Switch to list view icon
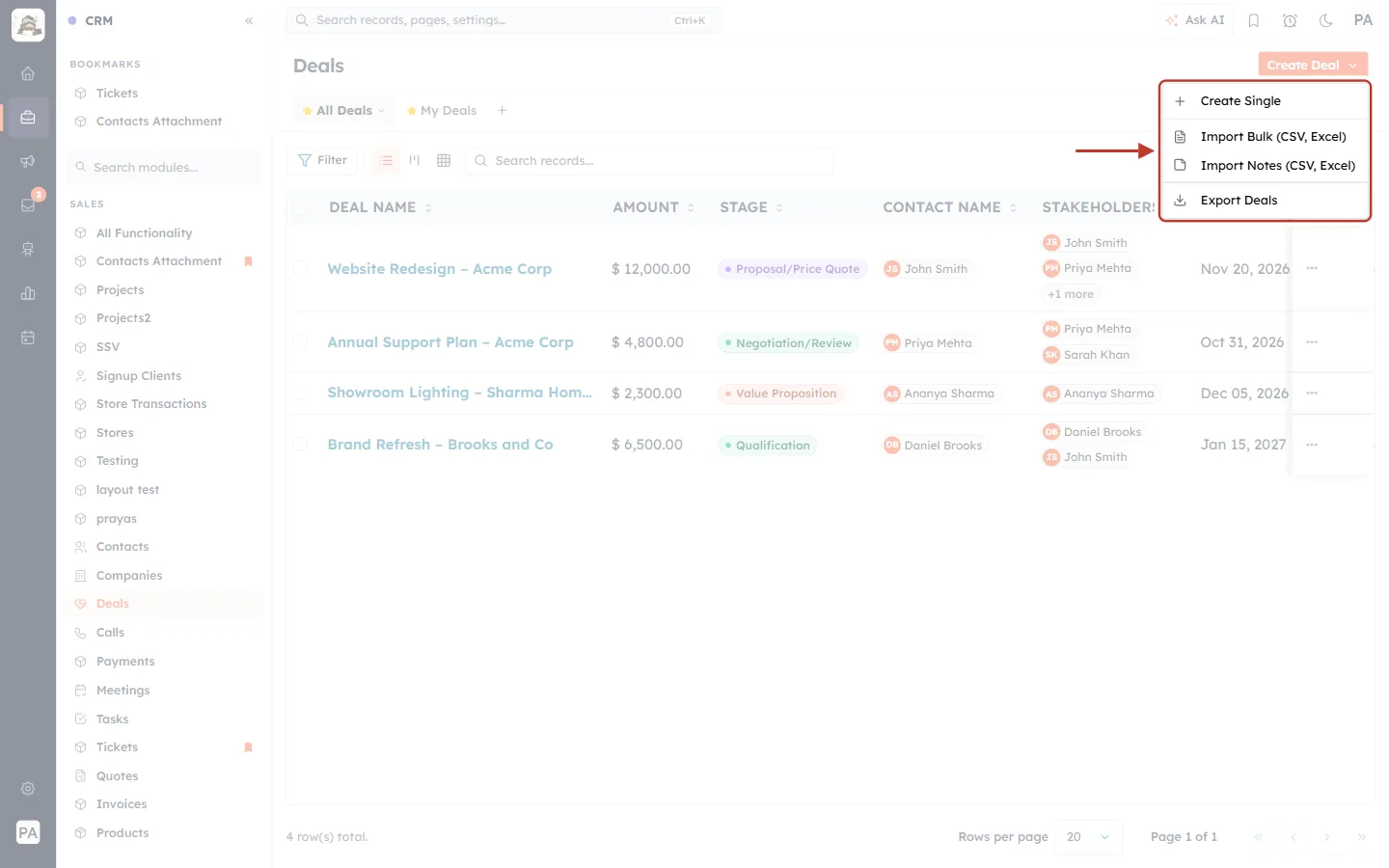Screen dimensions: 1389x868 click(386, 160)
